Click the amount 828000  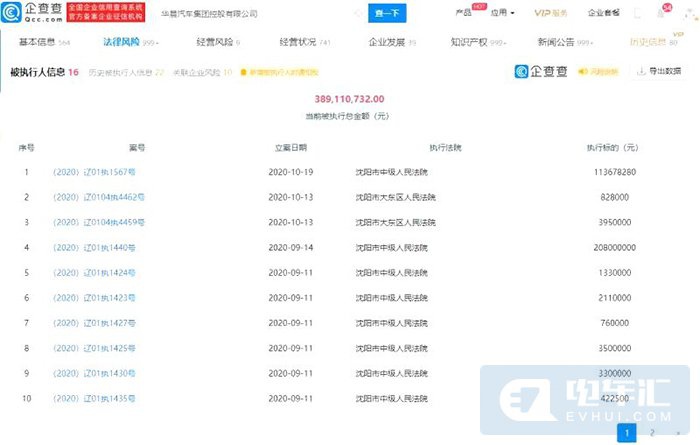point(615,197)
